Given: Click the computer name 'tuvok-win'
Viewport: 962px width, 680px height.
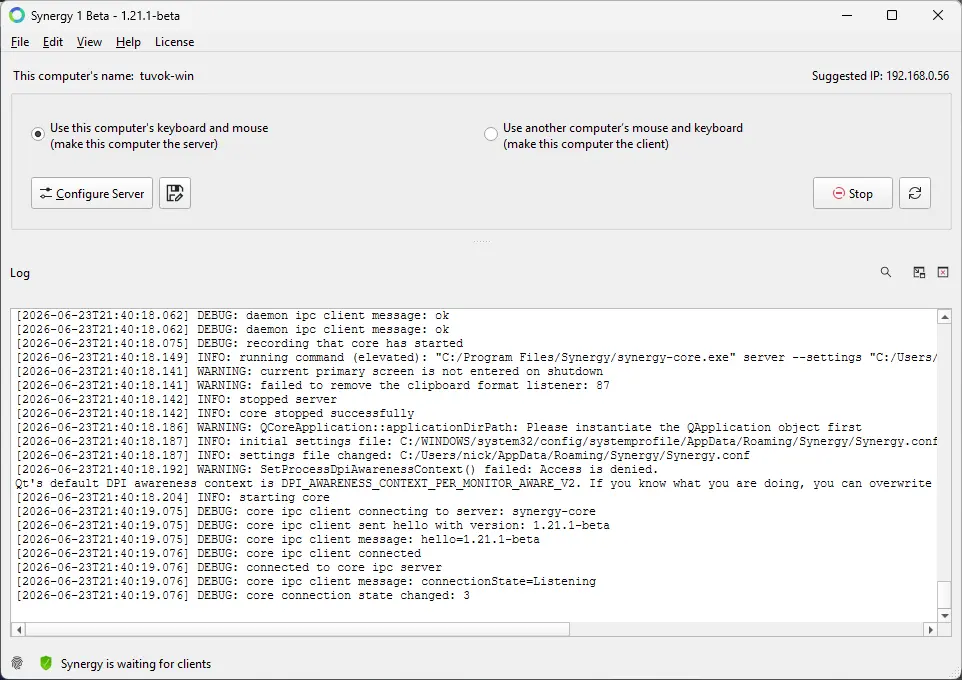Looking at the screenshot, I should pyautogui.click(x=167, y=76).
